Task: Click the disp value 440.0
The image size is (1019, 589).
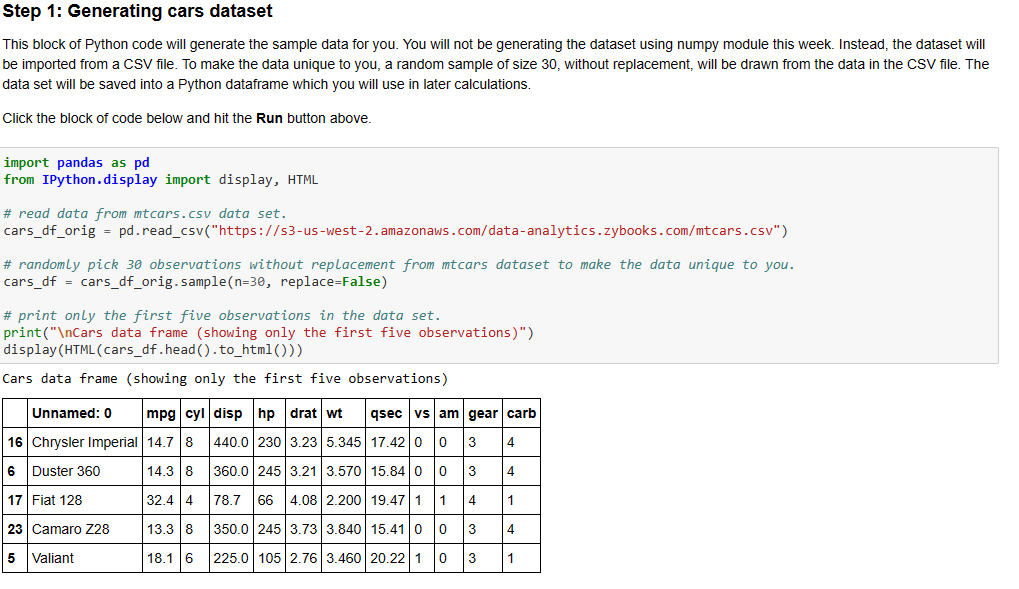Action: coord(231,442)
